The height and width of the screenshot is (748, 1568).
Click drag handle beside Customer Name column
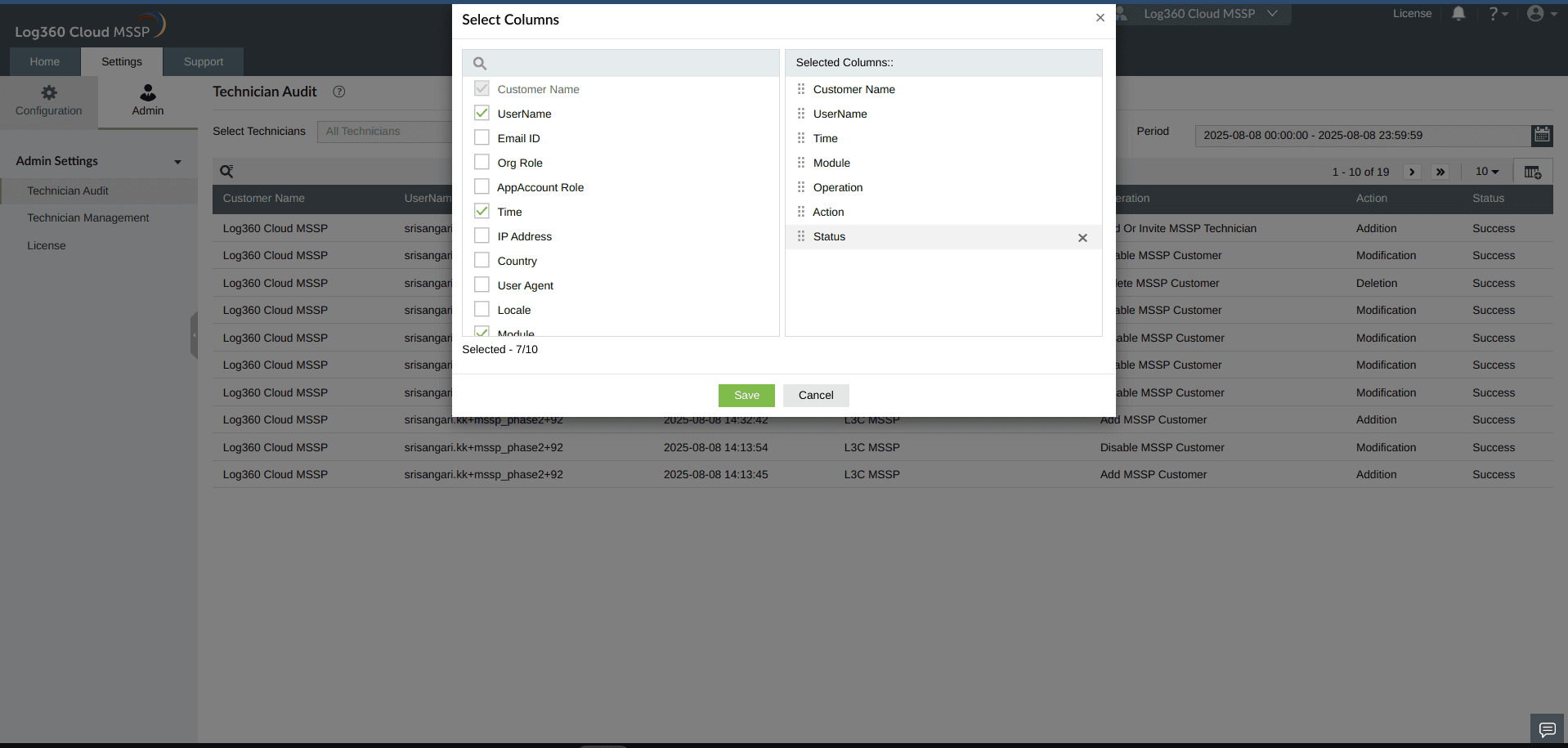801,89
